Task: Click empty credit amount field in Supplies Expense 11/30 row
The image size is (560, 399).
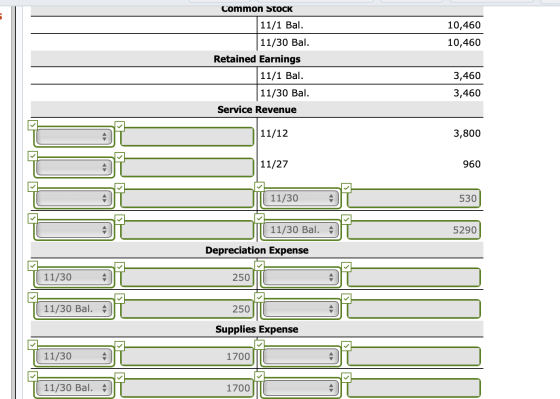Action: 414,356
